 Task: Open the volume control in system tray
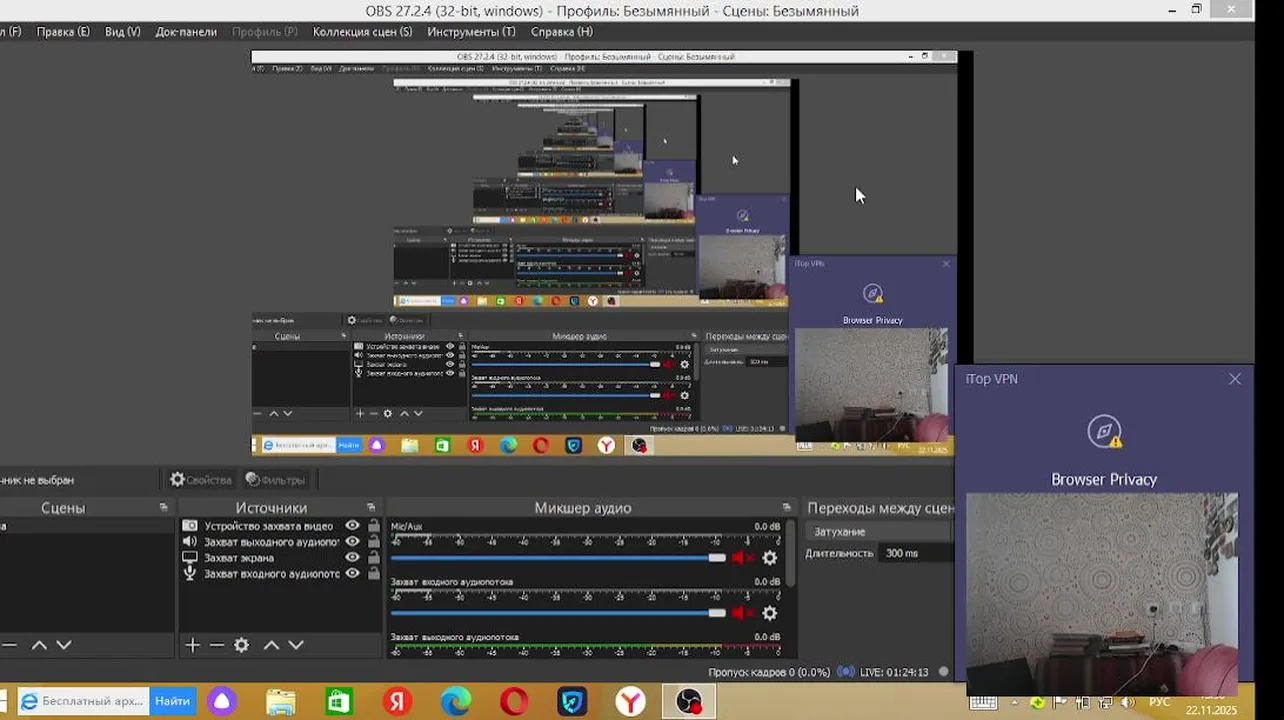click(x=1127, y=703)
